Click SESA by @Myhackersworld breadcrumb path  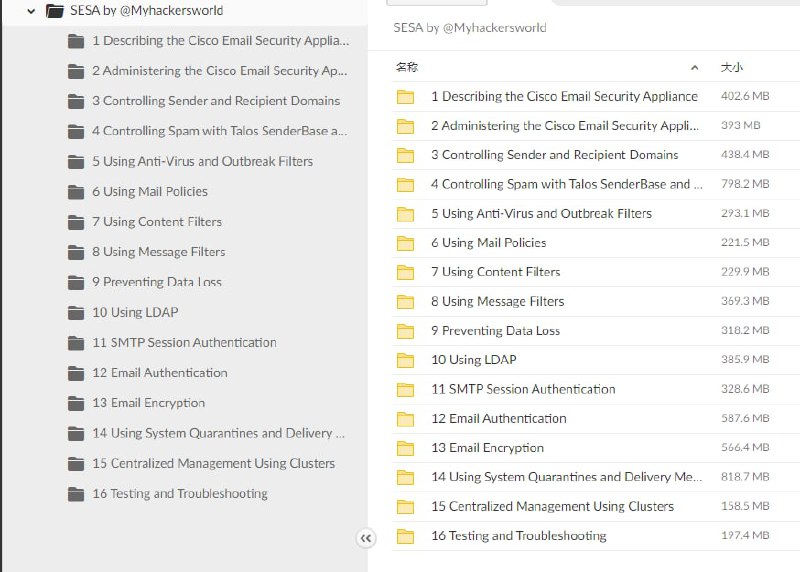point(469,28)
